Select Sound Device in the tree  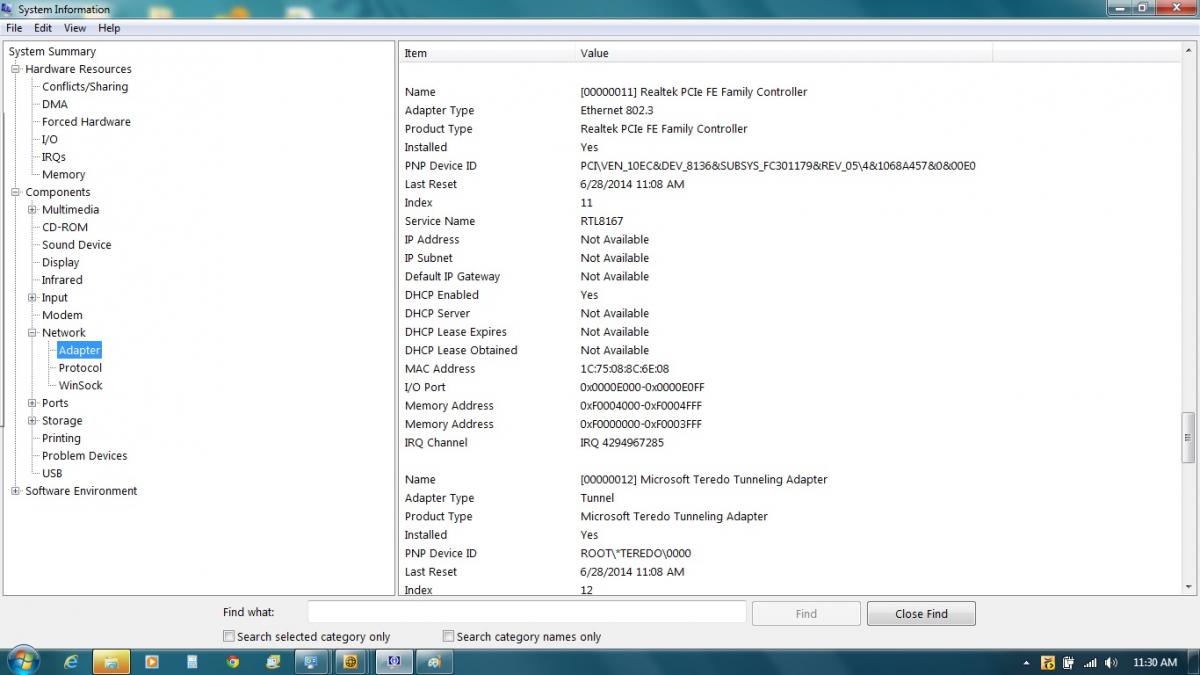pos(76,245)
